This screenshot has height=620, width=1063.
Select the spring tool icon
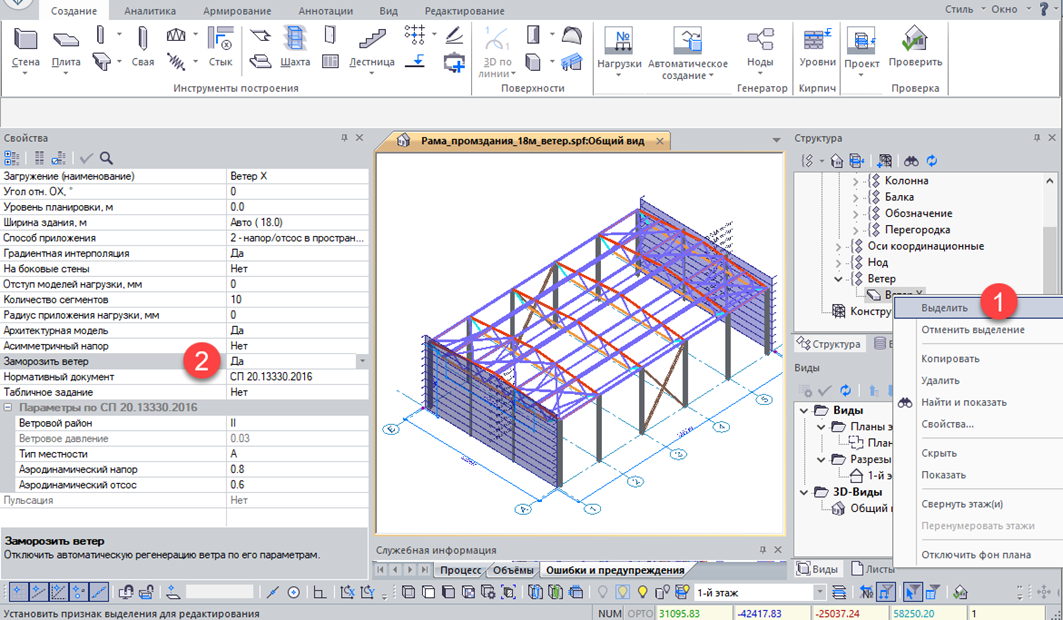click(x=176, y=62)
